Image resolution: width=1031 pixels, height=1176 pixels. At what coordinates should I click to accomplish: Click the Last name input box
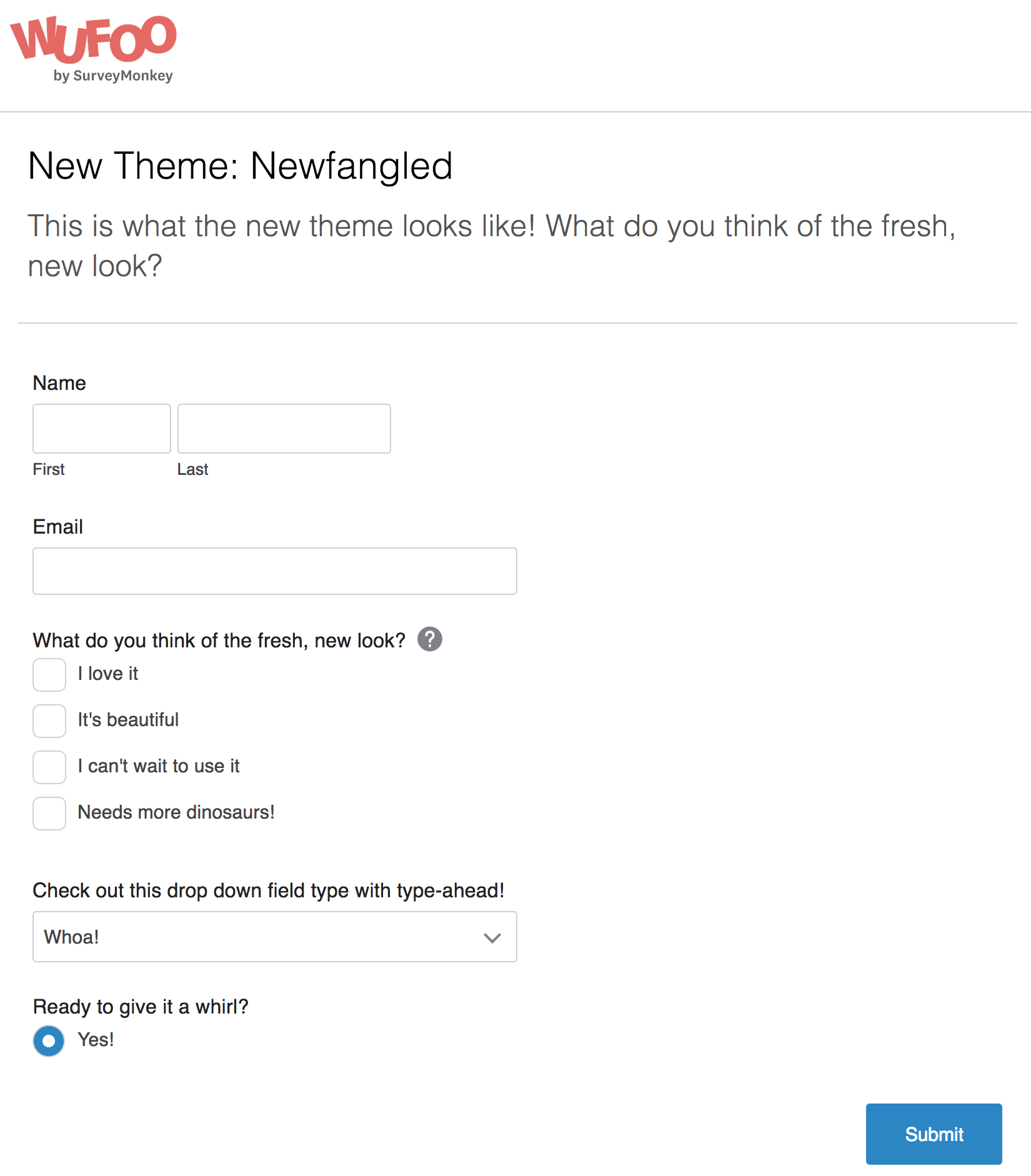click(284, 429)
